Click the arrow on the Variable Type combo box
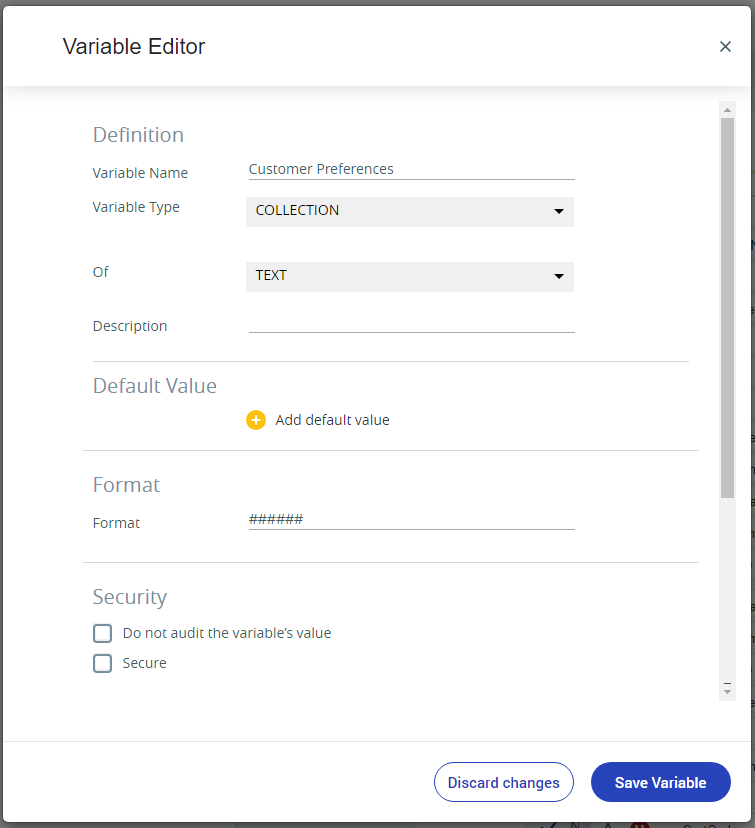Viewport: 755px width, 828px height. point(559,211)
